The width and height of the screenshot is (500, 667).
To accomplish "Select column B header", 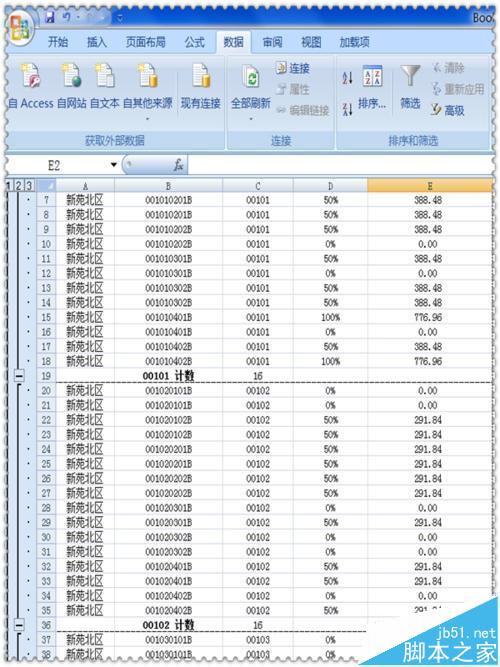I will tap(169, 185).
